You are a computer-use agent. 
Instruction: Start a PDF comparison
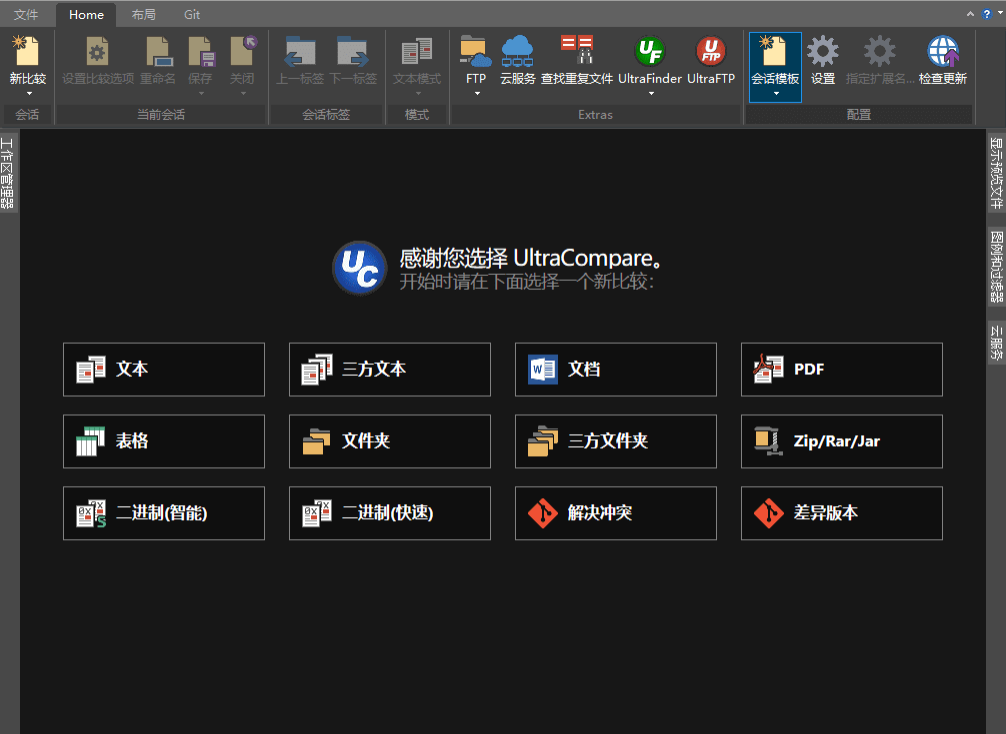(841, 370)
